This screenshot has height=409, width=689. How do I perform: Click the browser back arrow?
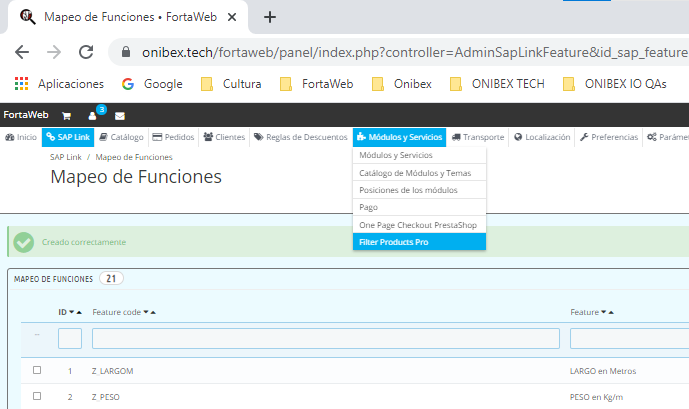click(x=22, y=52)
